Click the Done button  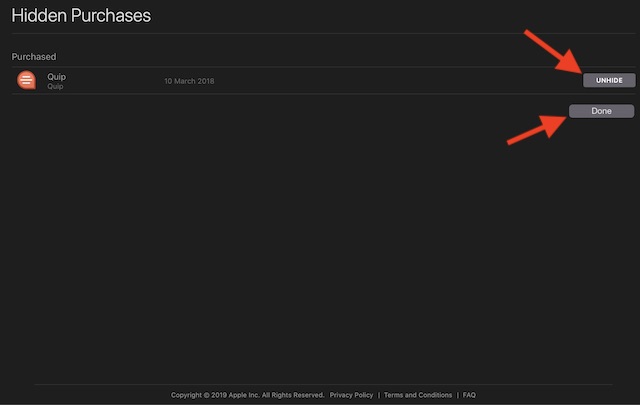point(602,111)
